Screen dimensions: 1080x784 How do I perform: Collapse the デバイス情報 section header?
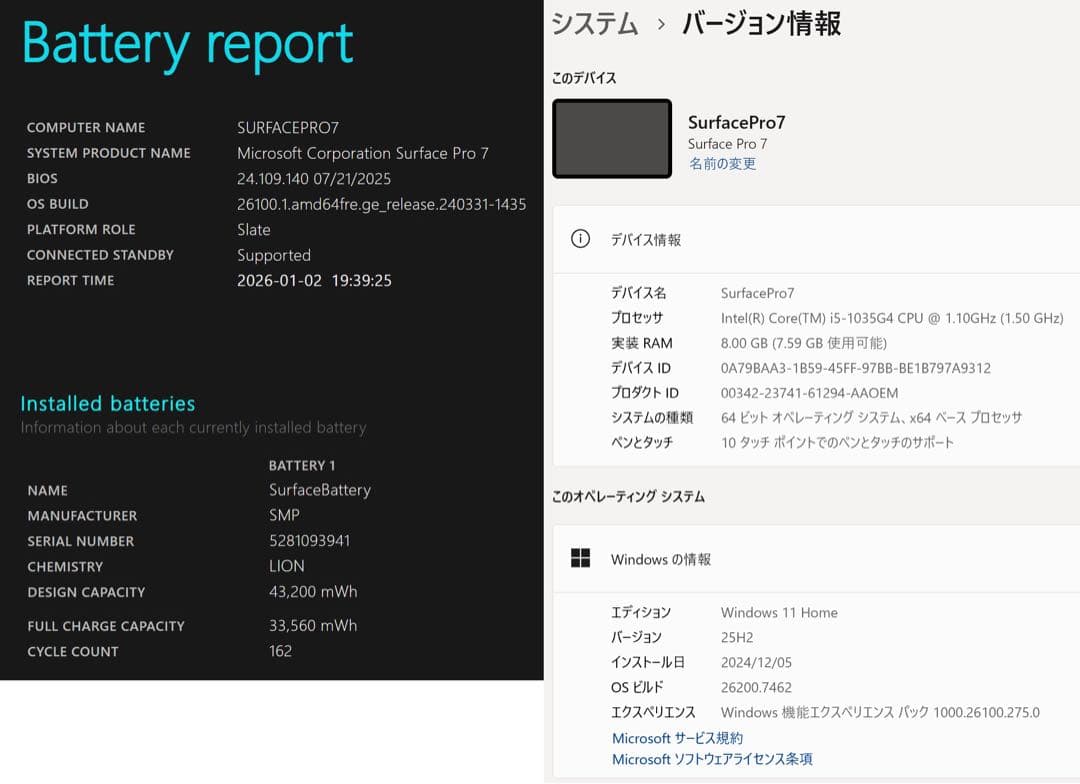816,240
